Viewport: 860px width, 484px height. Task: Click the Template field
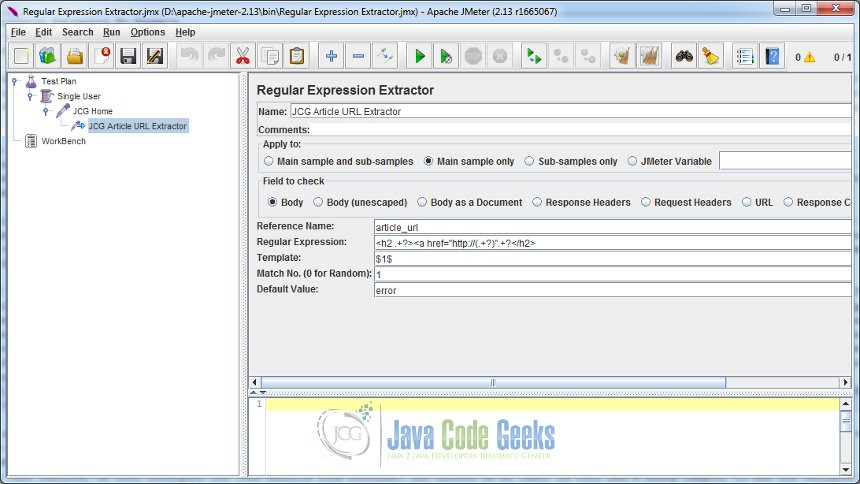pos(613,258)
